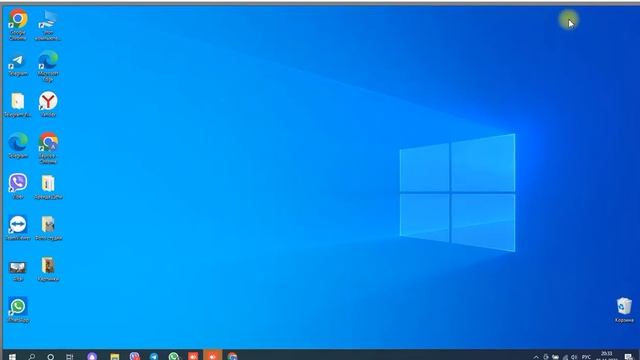The height and width of the screenshot is (360, 640).
Task: Select the Edge desktop icon without shortcut arrow
Action: click(x=18, y=145)
